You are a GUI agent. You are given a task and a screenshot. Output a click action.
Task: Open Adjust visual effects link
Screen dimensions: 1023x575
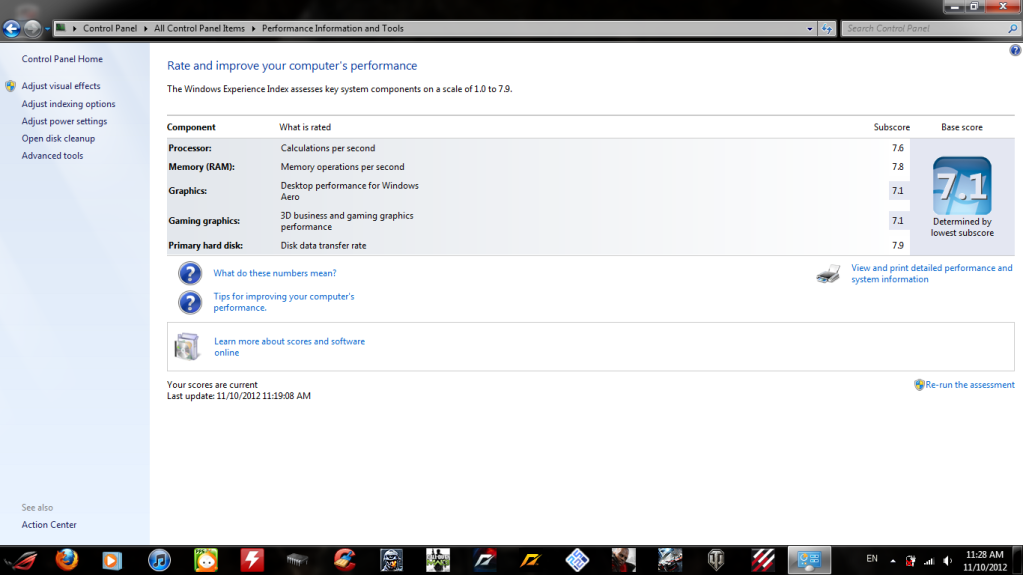point(61,86)
